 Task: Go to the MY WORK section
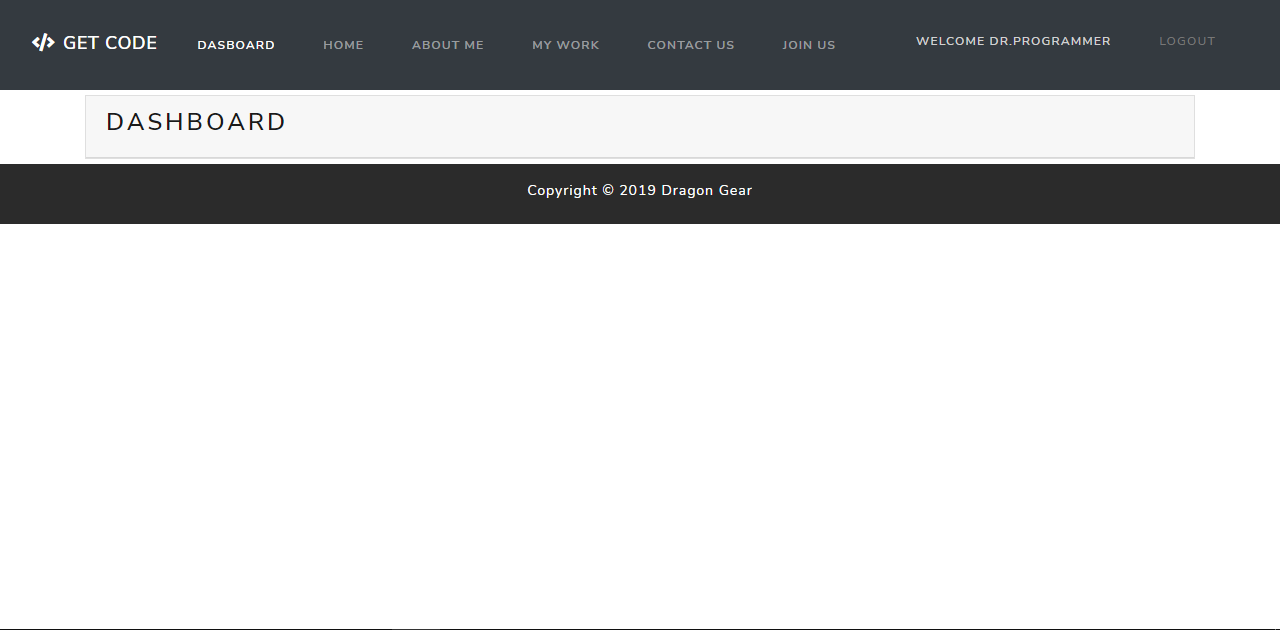pos(565,44)
